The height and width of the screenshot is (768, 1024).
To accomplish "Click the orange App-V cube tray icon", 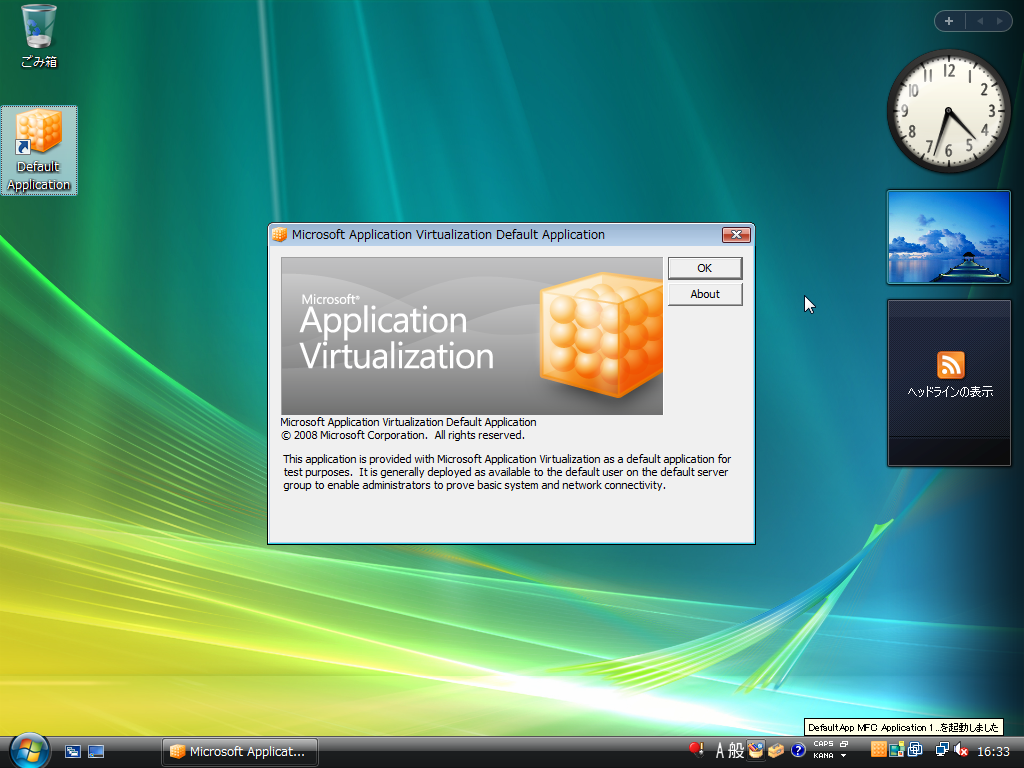I will coord(879,750).
